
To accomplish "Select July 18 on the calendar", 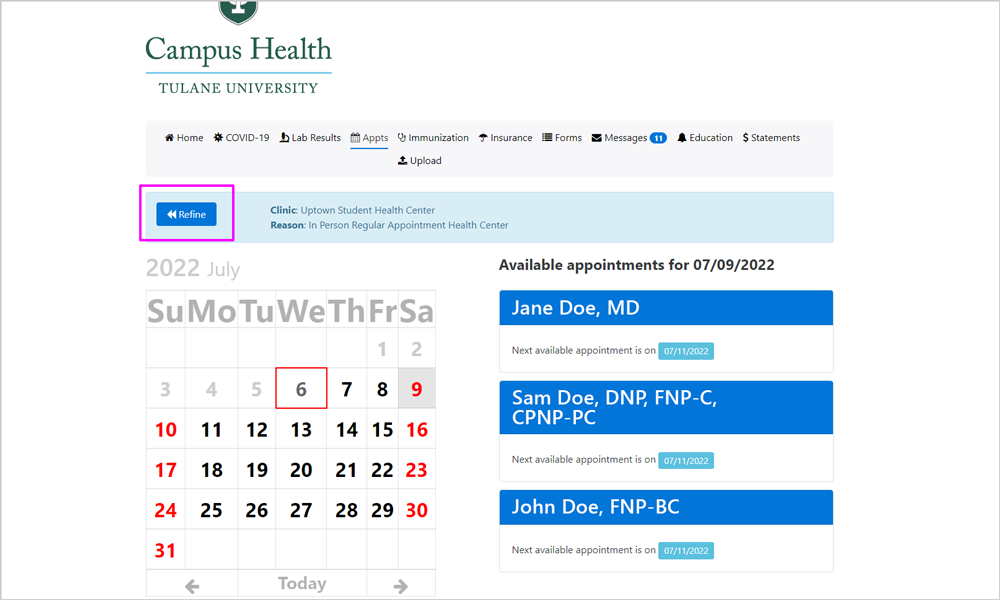I will point(211,469).
